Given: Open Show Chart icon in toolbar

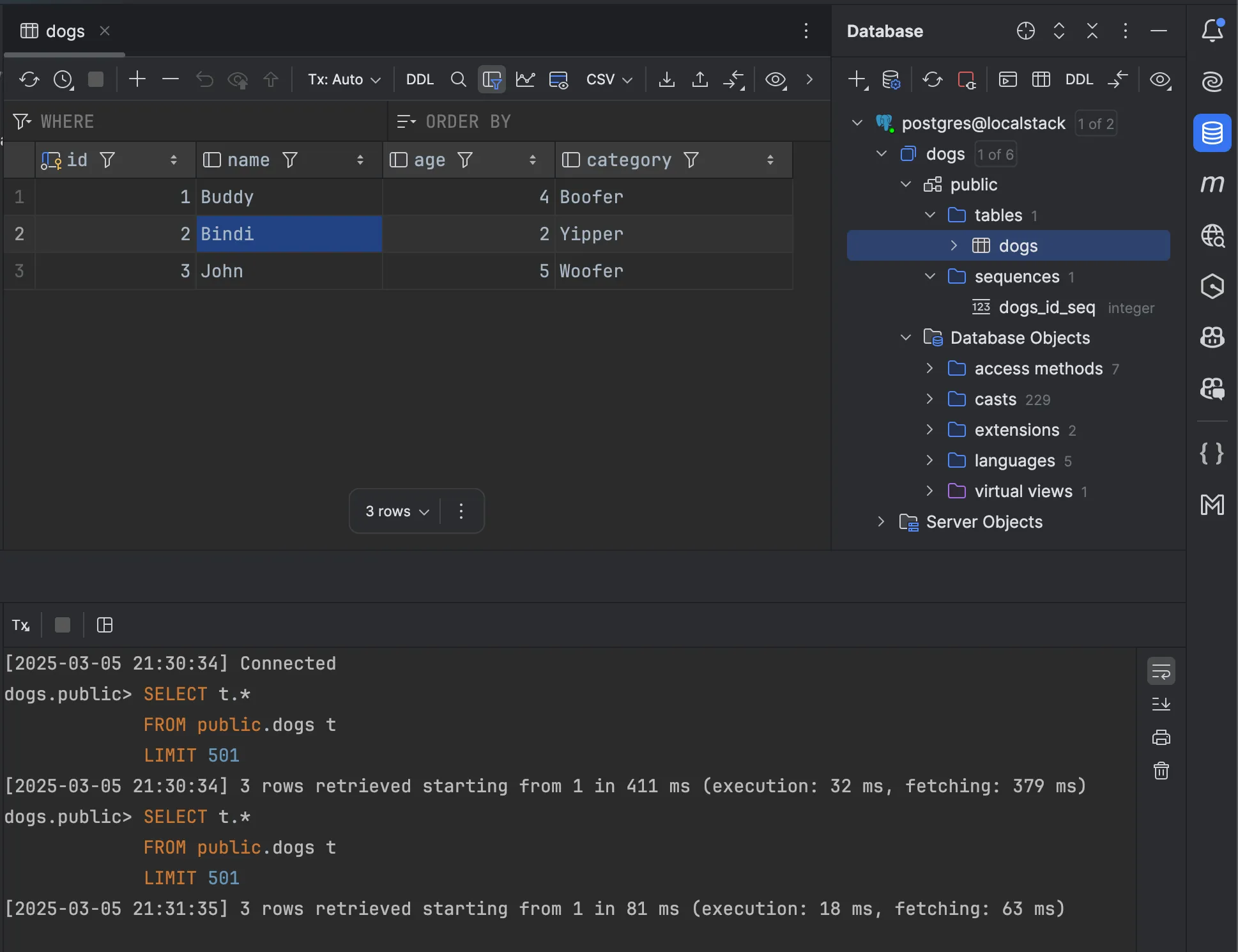Looking at the screenshot, I should pyautogui.click(x=525, y=80).
